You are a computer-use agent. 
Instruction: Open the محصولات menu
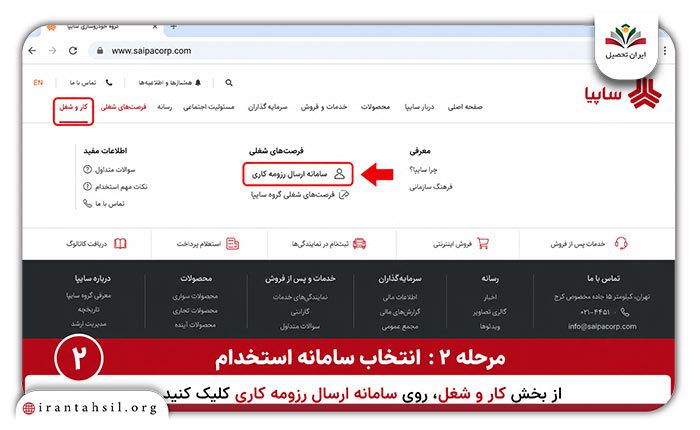click(375, 107)
